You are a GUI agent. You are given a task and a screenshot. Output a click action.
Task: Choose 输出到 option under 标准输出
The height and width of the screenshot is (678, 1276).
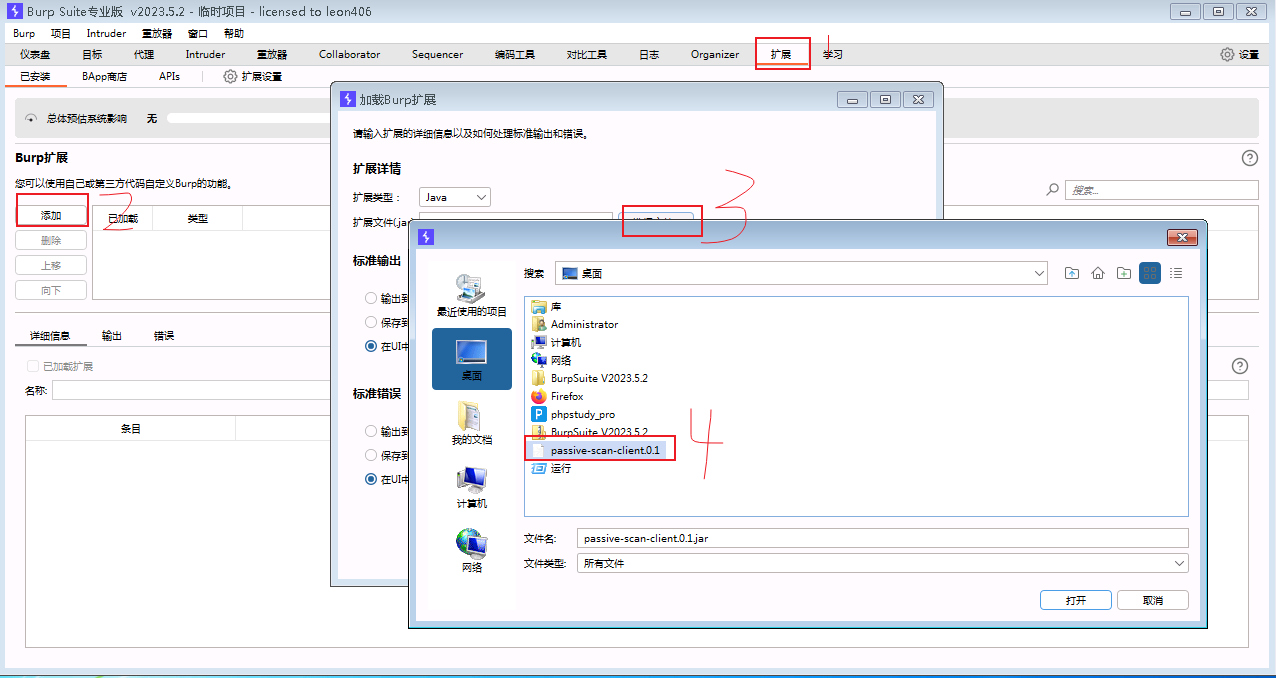(x=372, y=298)
